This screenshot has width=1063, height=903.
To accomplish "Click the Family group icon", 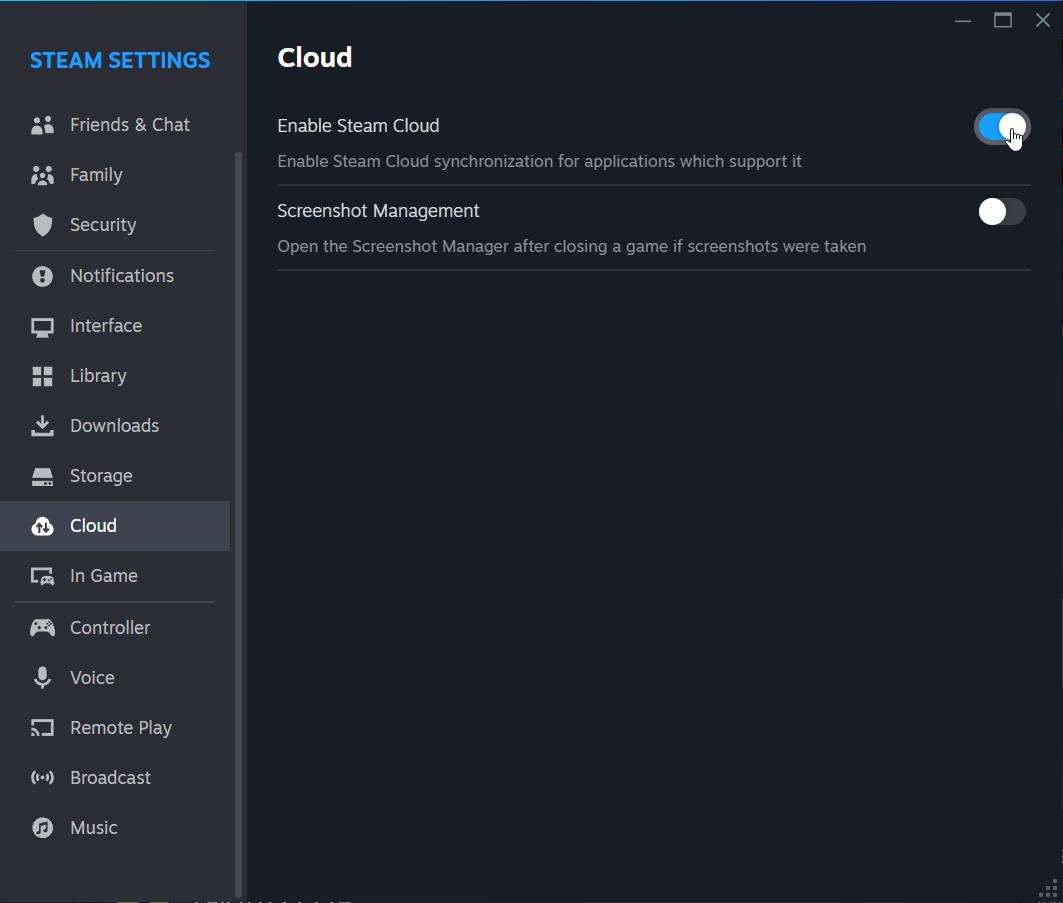I will tap(42, 176).
